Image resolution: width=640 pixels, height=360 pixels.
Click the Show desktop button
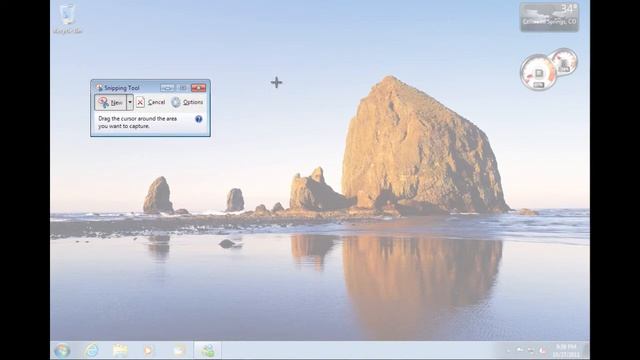coord(586,351)
